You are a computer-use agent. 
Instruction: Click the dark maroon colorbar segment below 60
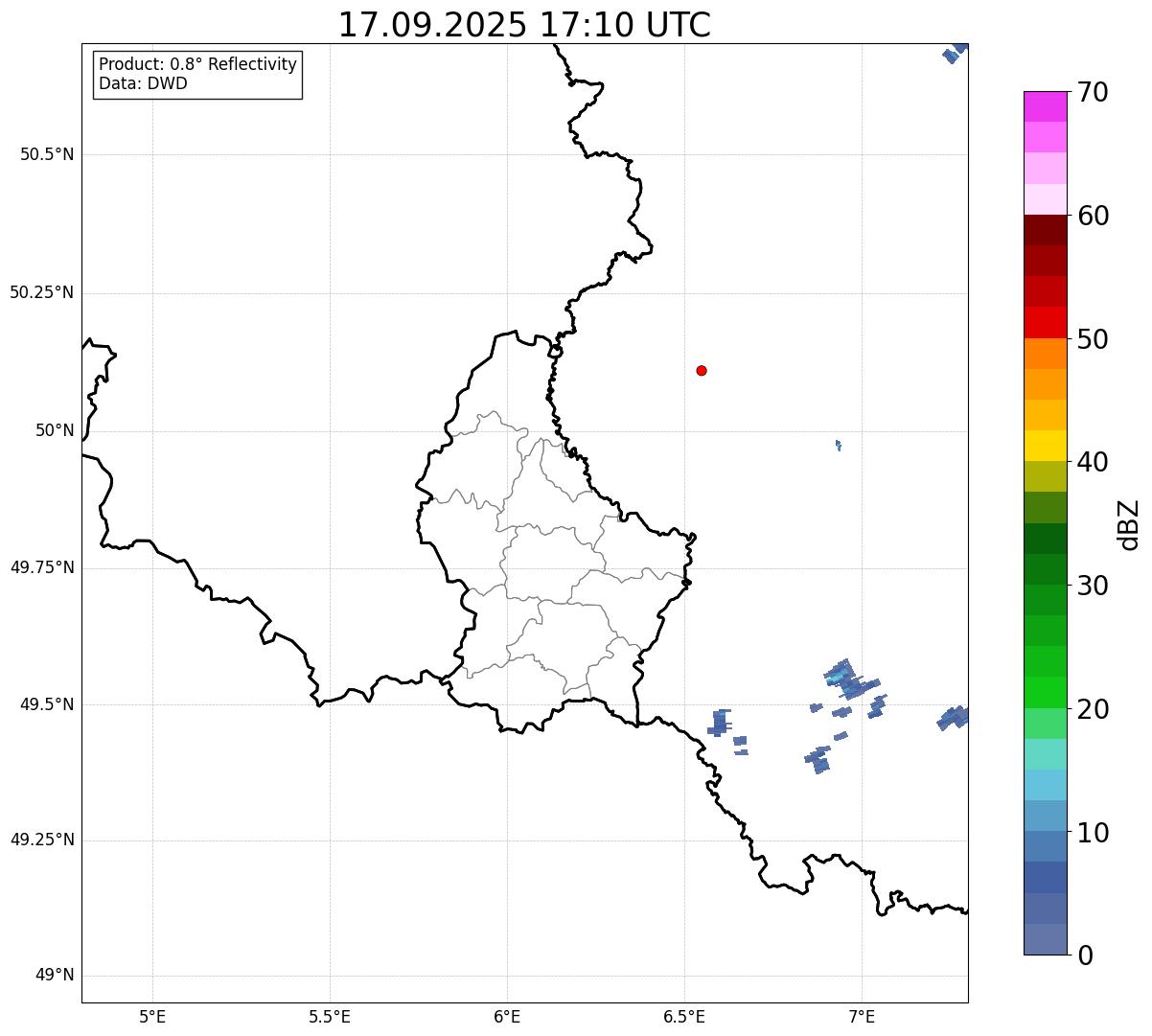coord(1045,230)
